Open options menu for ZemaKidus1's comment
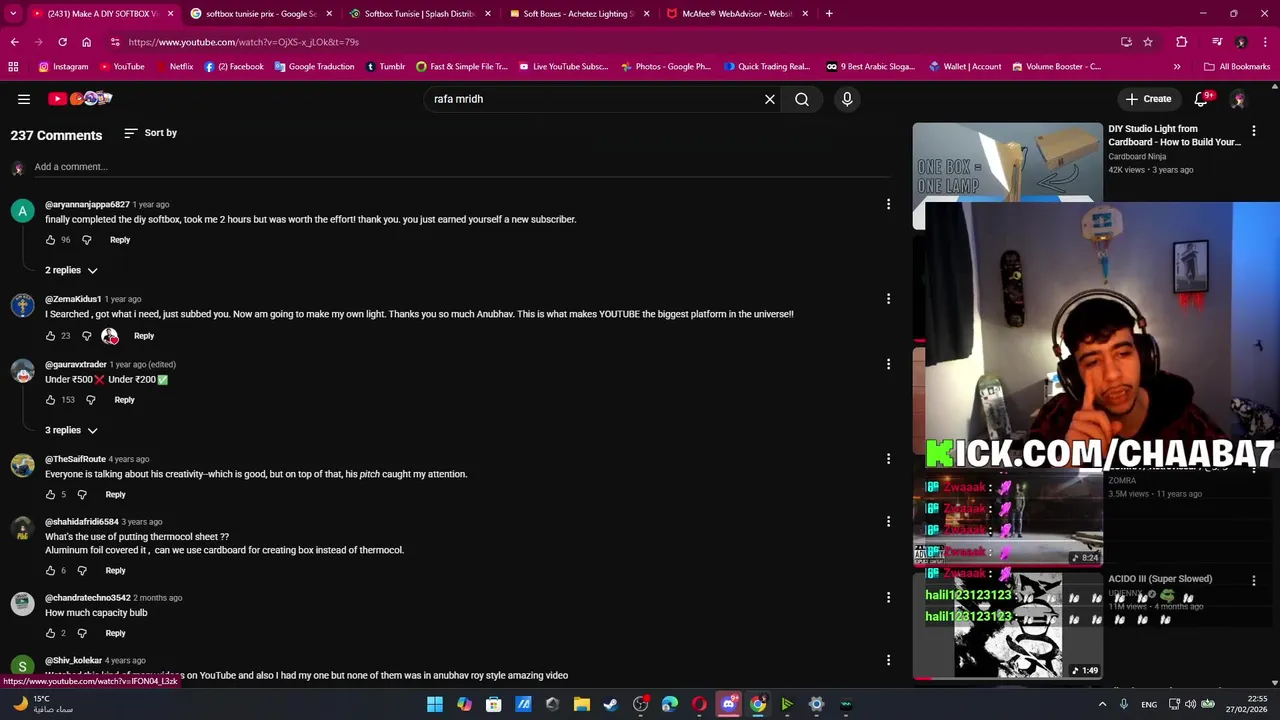 point(888,299)
